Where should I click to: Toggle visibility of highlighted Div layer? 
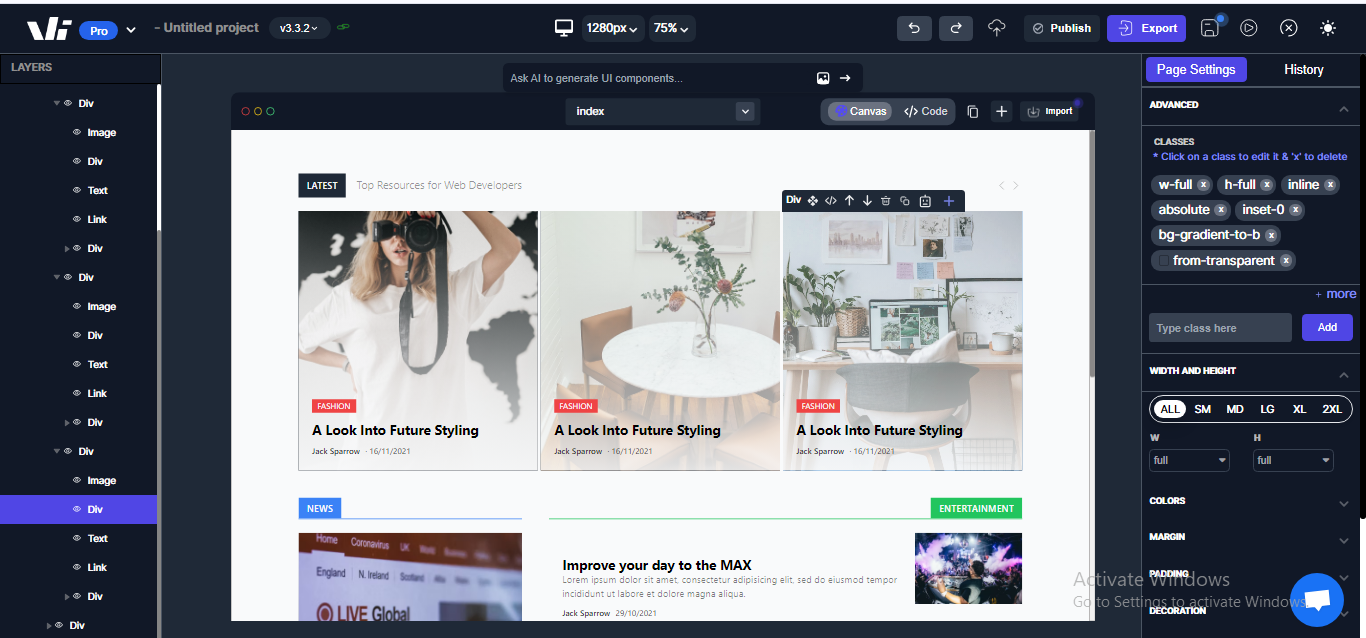coord(77,509)
